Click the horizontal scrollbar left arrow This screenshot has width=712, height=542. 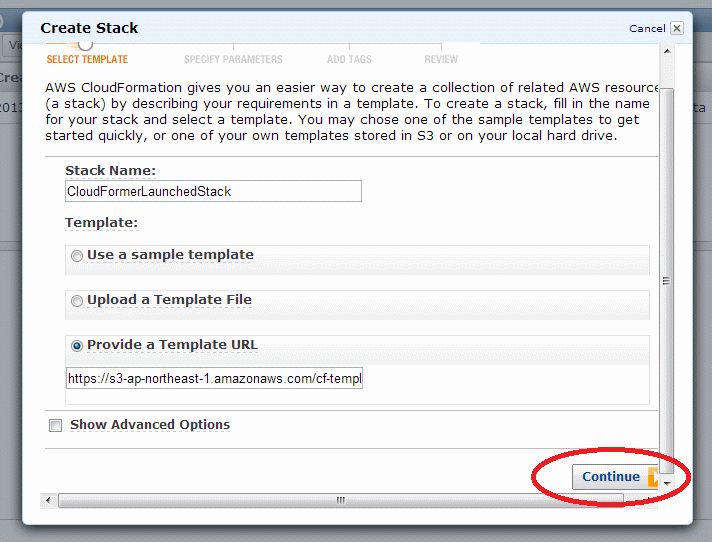[48, 501]
